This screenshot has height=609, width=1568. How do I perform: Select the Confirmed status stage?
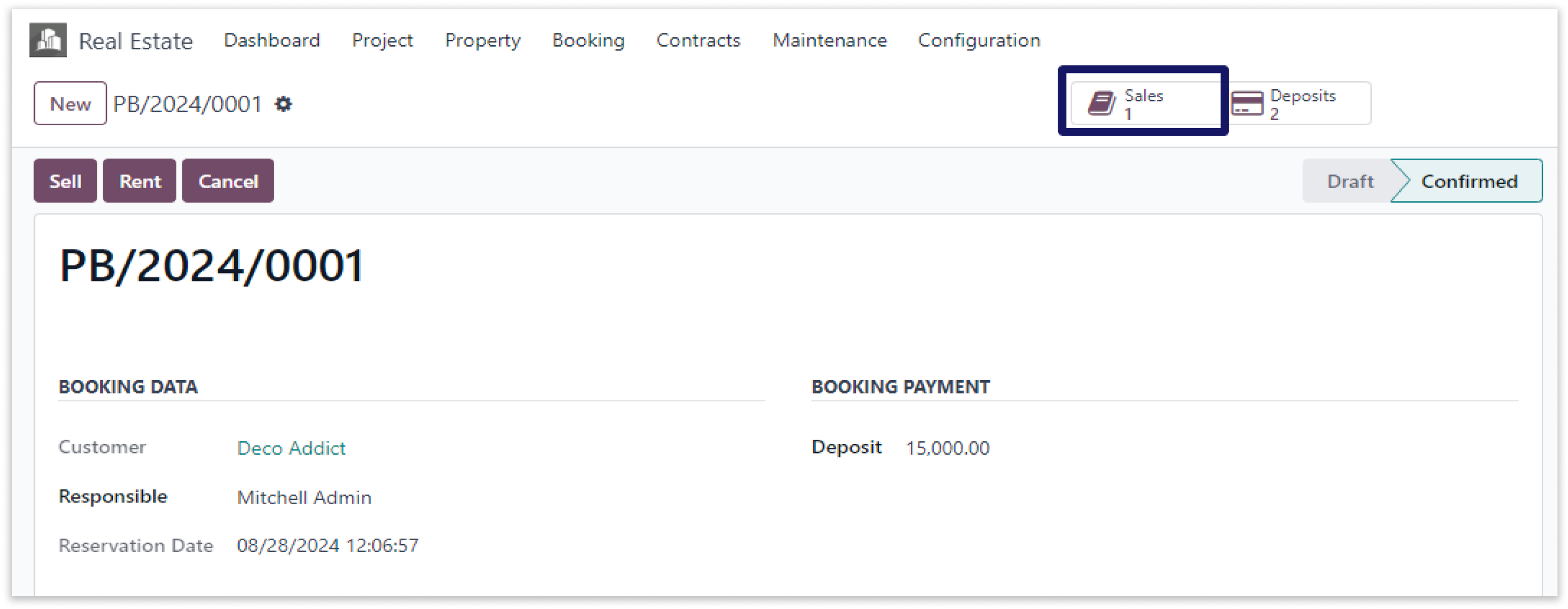(x=1469, y=181)
